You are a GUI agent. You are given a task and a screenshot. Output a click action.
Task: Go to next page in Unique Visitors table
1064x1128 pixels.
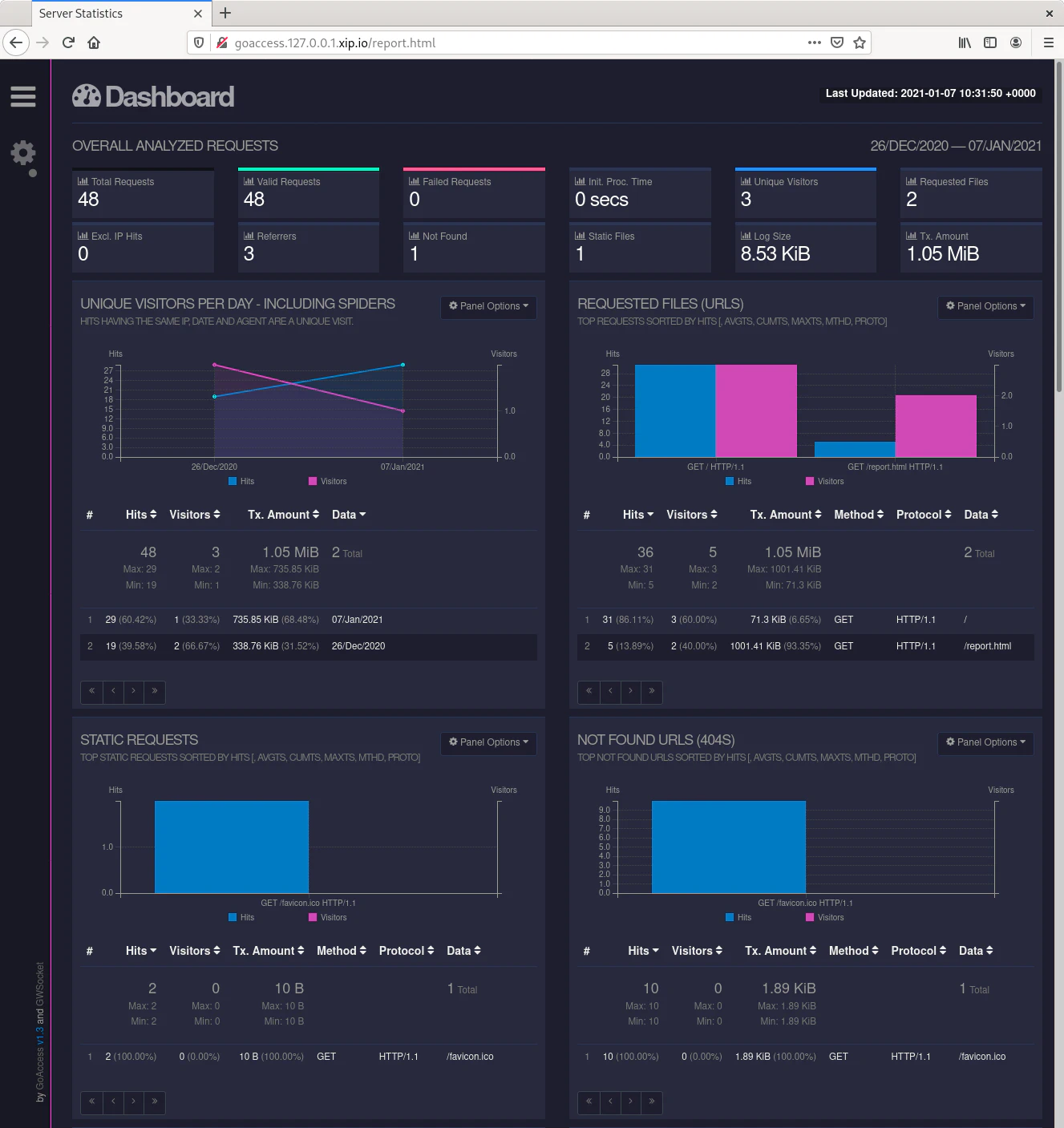point(134,691)
